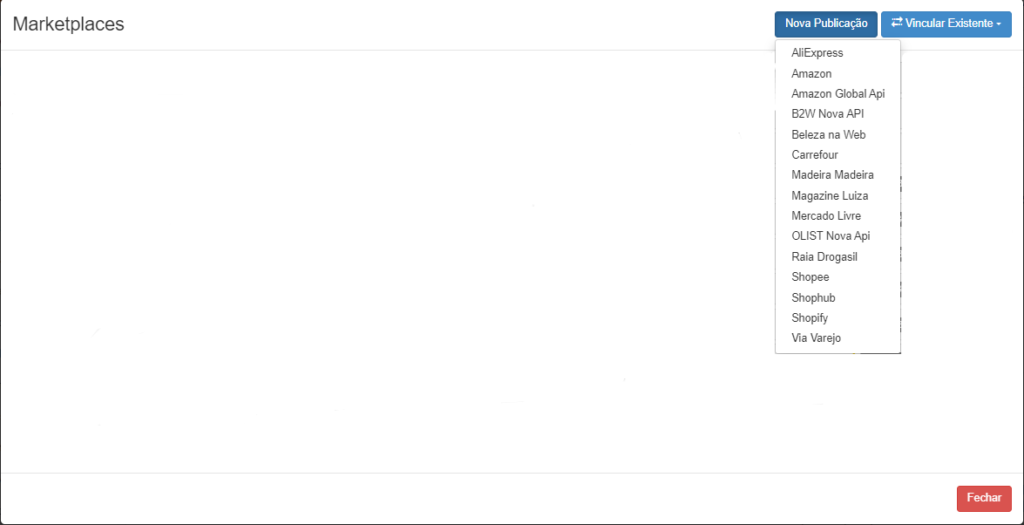Select the Shopee marketplace
Viewport: 1024px width, 525px height.
point(810,277)
